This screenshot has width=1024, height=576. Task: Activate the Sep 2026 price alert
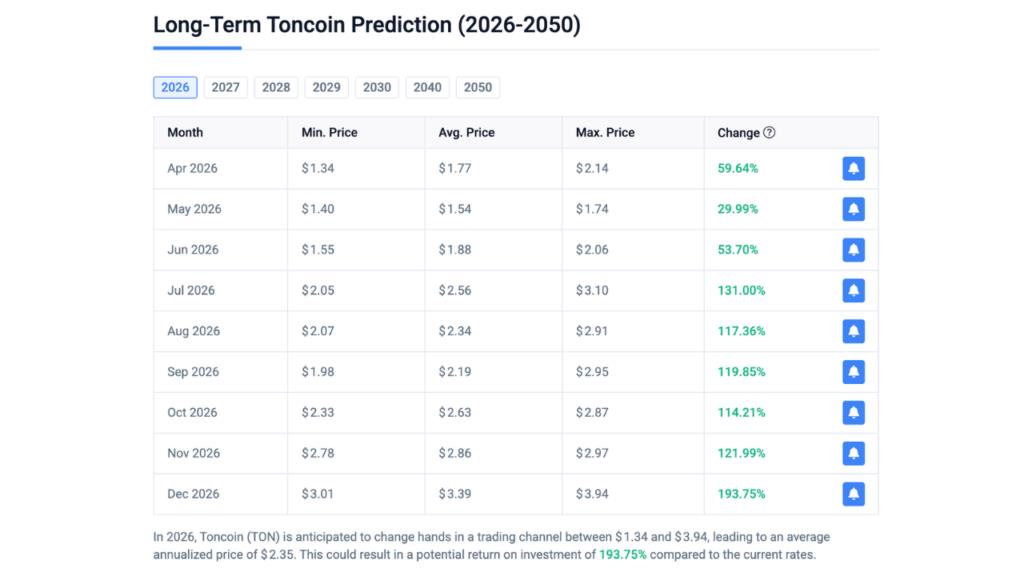tap(853, 371)
